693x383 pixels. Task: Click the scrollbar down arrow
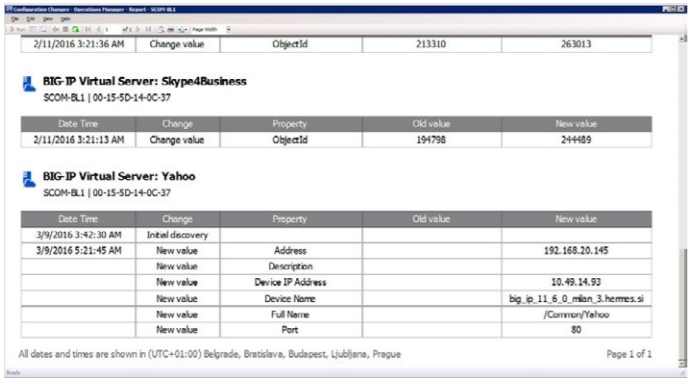coord(683,363)
